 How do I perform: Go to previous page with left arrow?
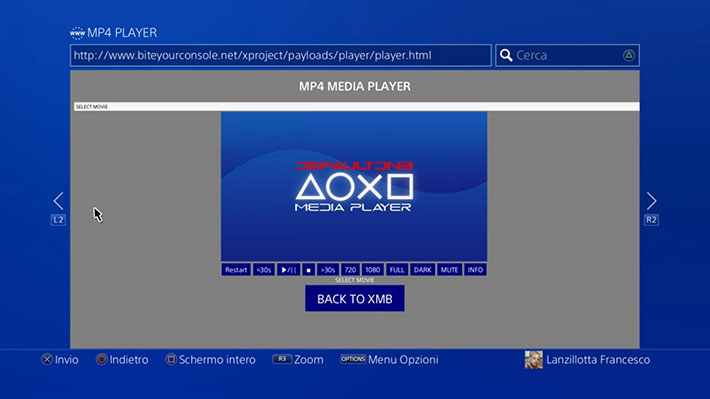point(58,201)
